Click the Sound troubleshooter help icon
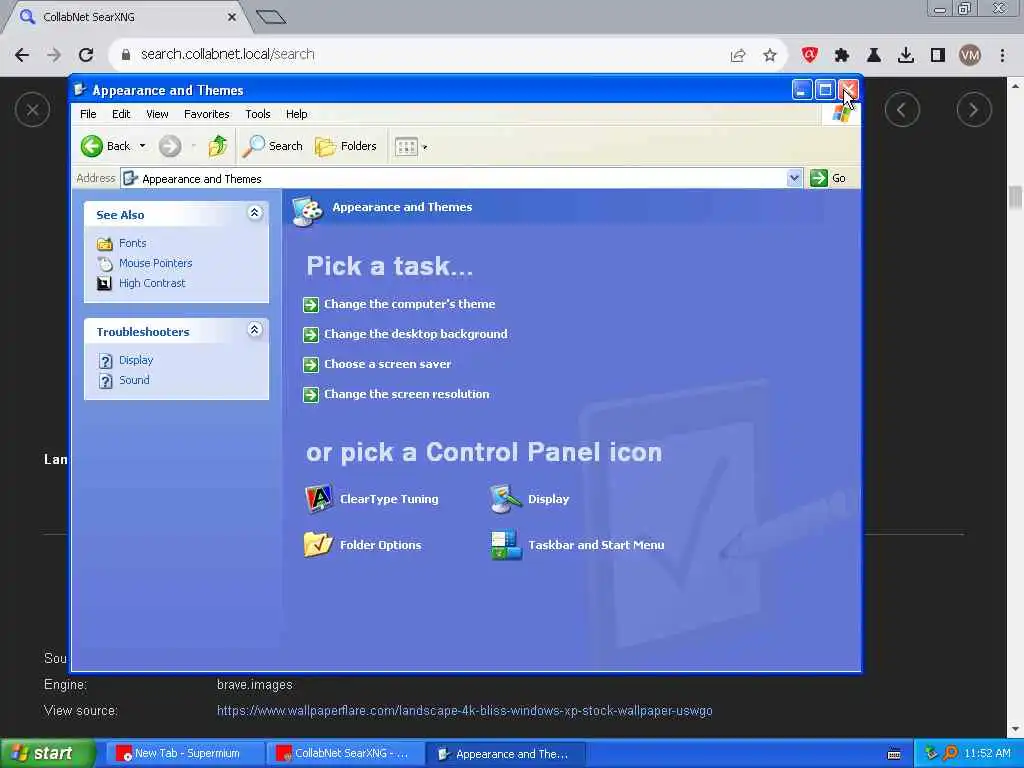Screen dimensions: 1024x768 (105, 381)
